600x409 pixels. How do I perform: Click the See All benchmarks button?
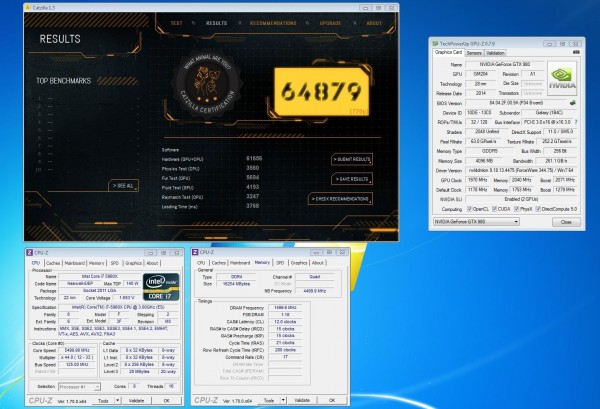coord(122,186)
